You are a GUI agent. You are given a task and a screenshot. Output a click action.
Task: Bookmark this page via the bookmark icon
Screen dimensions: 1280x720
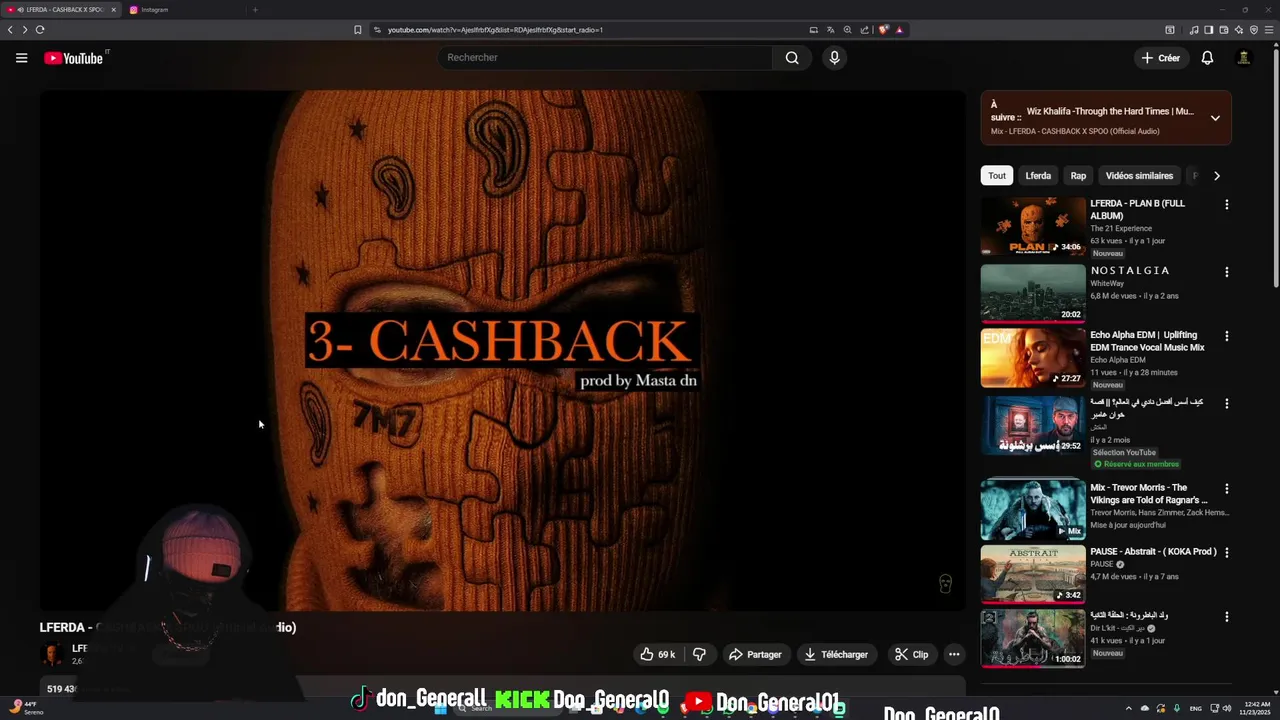357,30
